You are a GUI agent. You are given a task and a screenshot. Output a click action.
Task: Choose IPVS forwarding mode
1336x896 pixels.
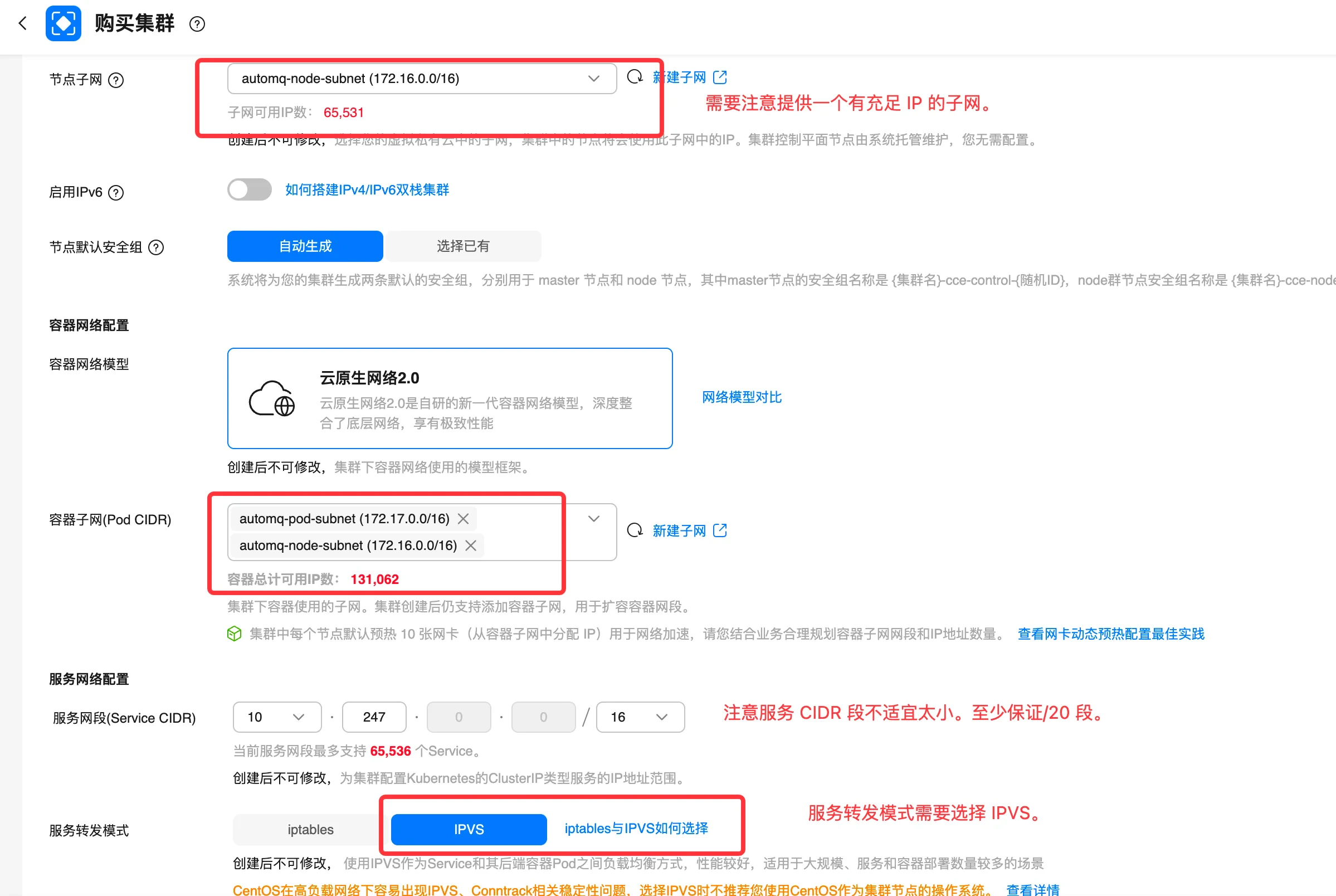pos(469,829)
